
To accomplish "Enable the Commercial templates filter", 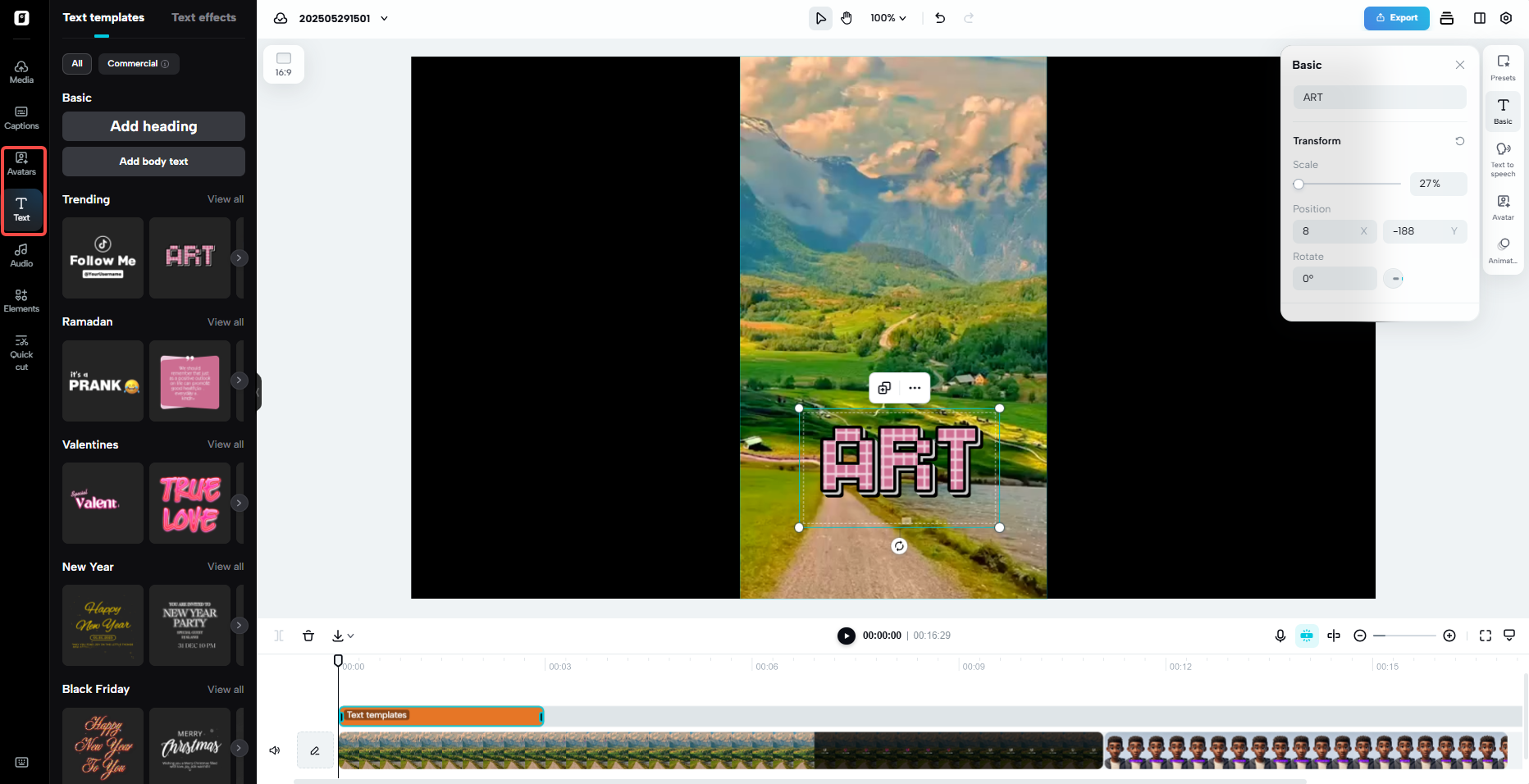I will click(138, 63).
